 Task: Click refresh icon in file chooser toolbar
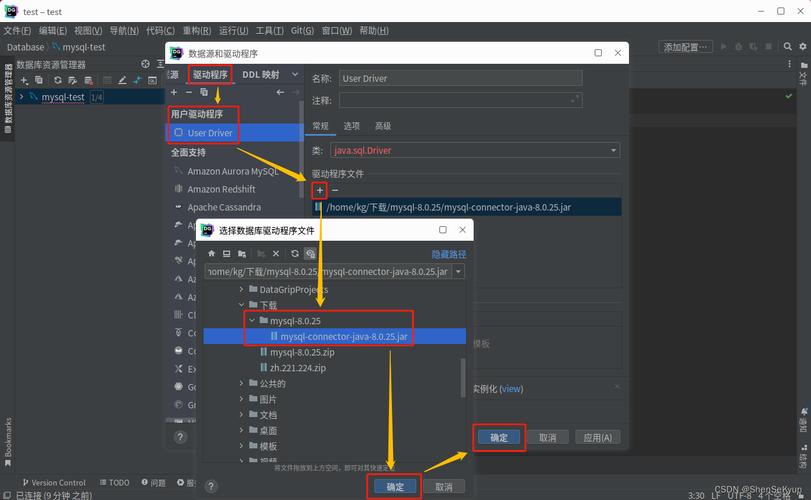click(x=295, y=254)
